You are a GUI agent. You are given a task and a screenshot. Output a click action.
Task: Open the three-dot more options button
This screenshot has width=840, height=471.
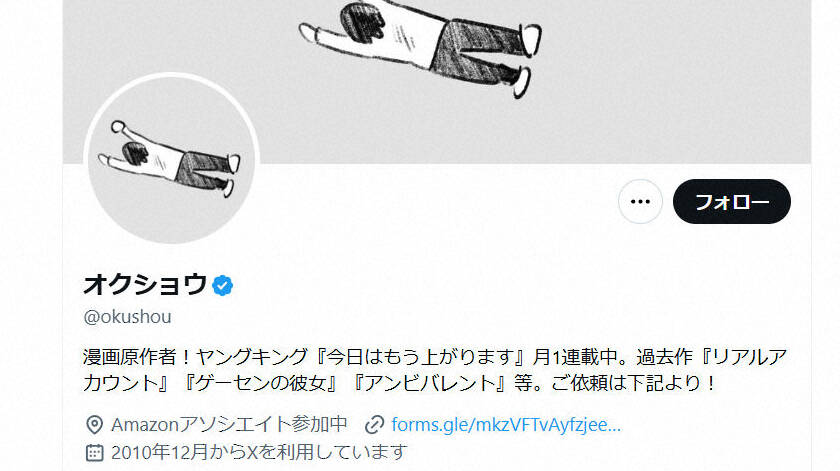(640, 201)
